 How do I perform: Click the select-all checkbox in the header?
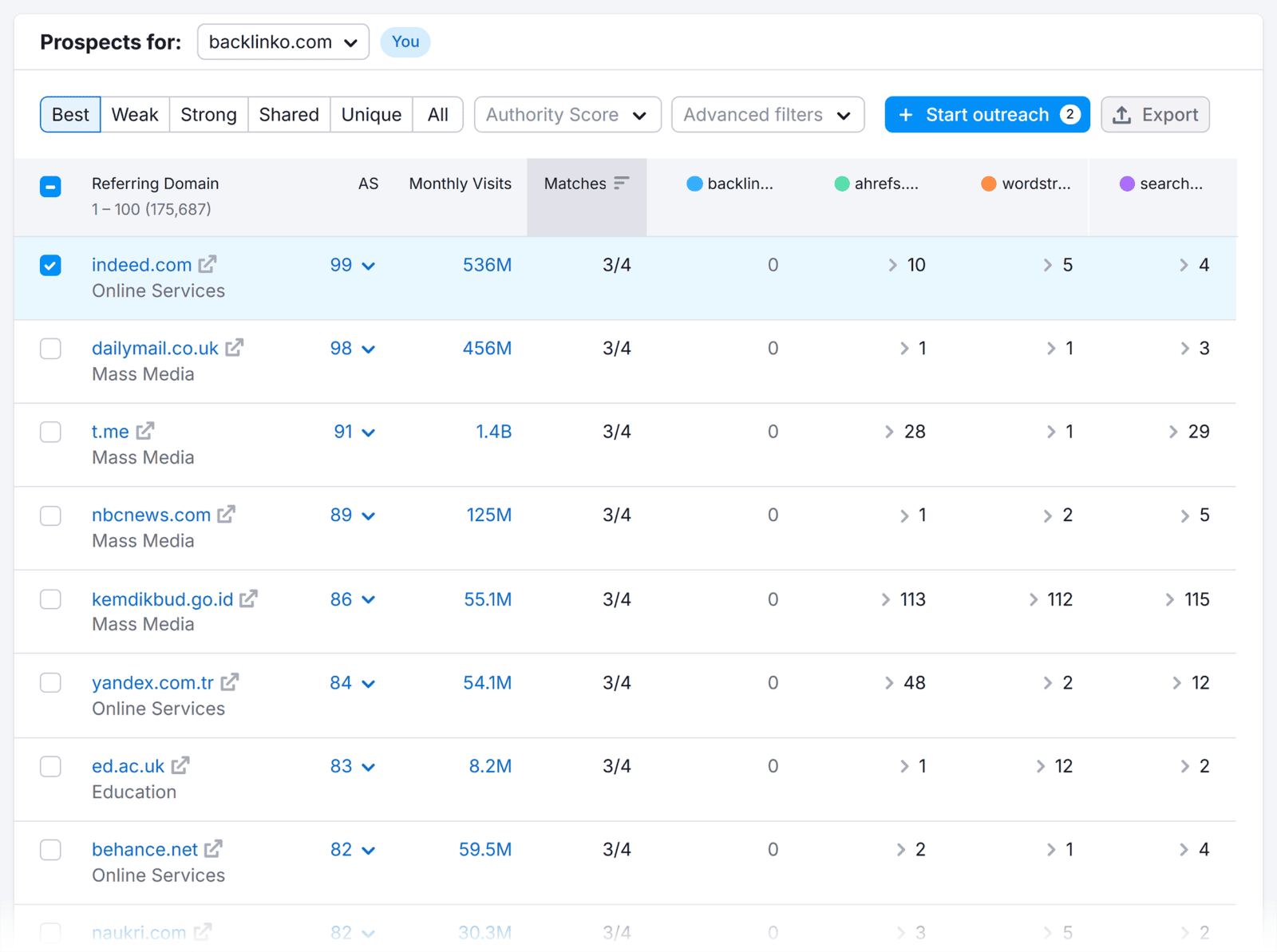point(50,186)
